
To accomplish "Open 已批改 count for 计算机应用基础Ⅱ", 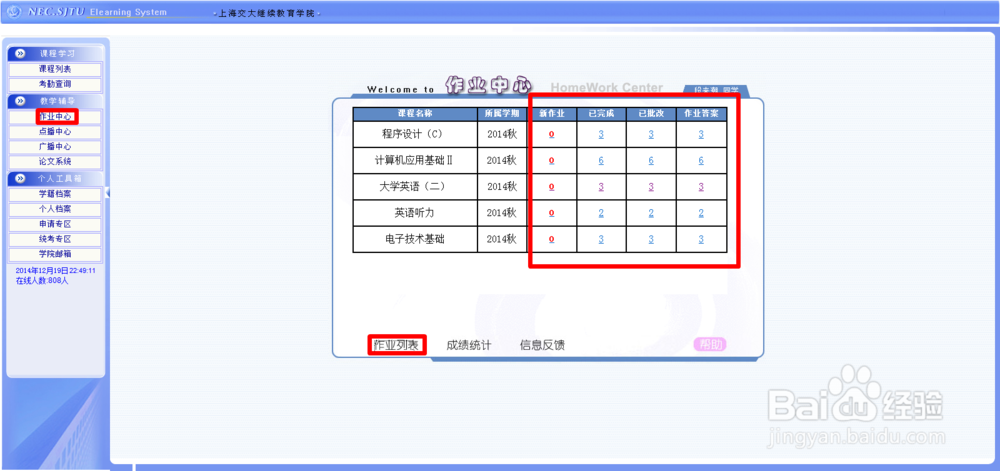I will [651, 161].
